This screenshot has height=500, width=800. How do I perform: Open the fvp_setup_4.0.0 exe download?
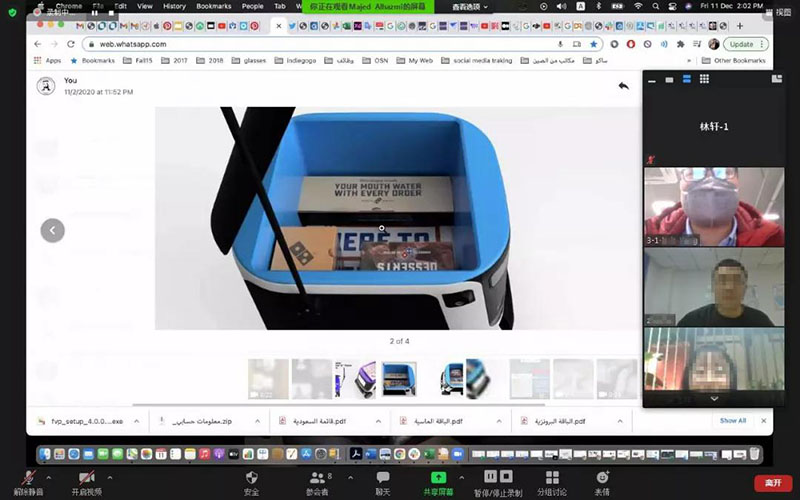click(82, 421)
